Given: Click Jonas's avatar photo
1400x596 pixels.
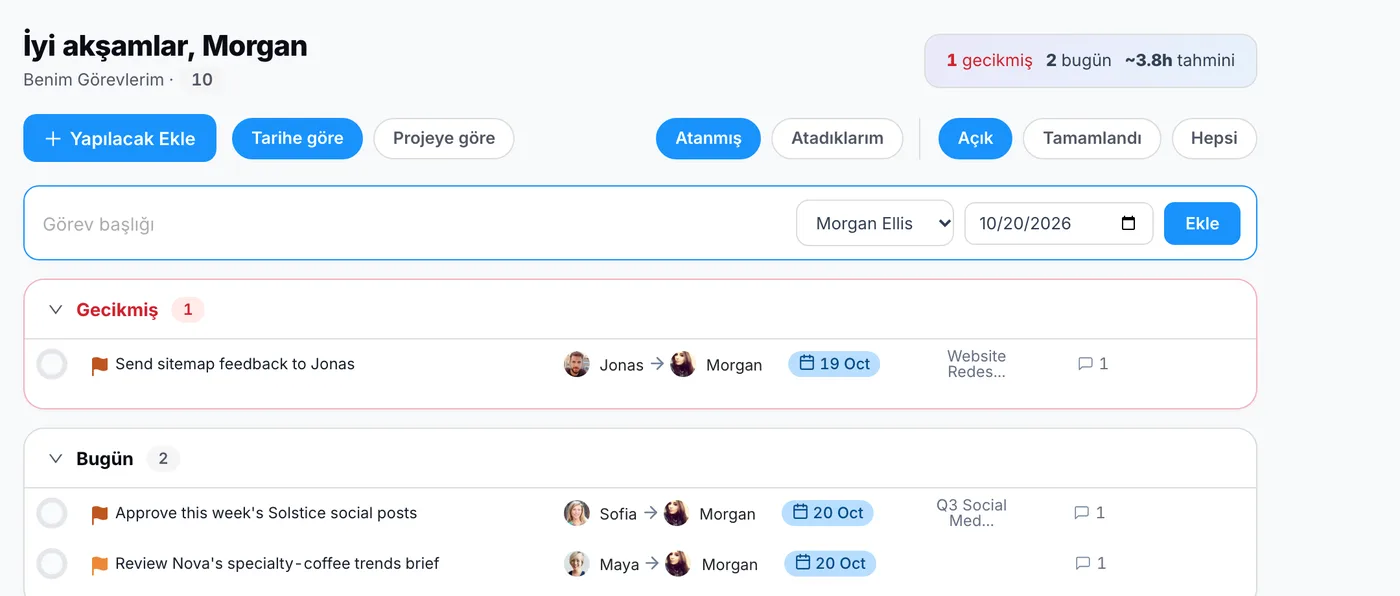Looking at the screenshot, I should click(577, 364).
